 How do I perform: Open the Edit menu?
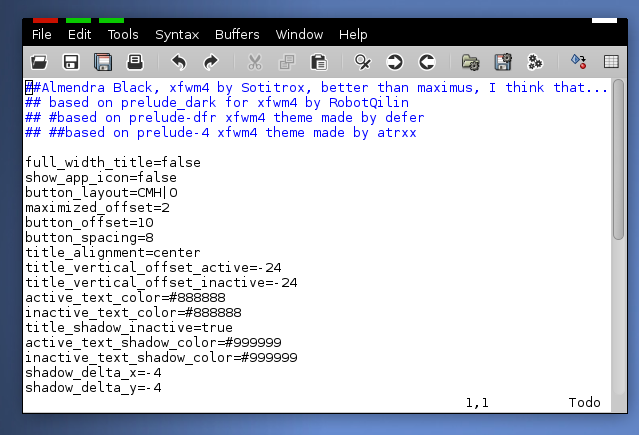tap(79, 35)
